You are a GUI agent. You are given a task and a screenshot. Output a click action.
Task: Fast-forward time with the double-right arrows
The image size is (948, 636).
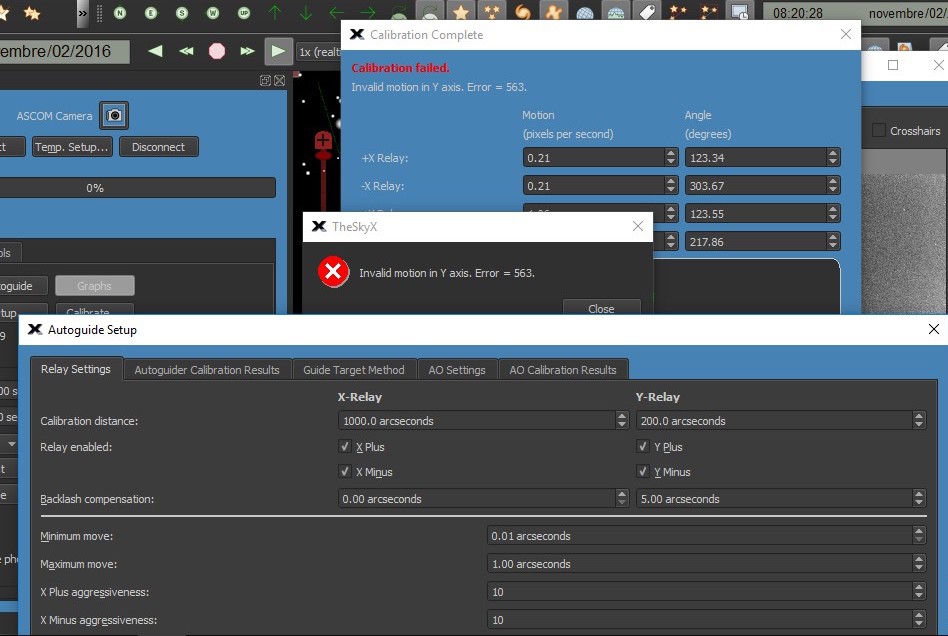pos(247,51)
